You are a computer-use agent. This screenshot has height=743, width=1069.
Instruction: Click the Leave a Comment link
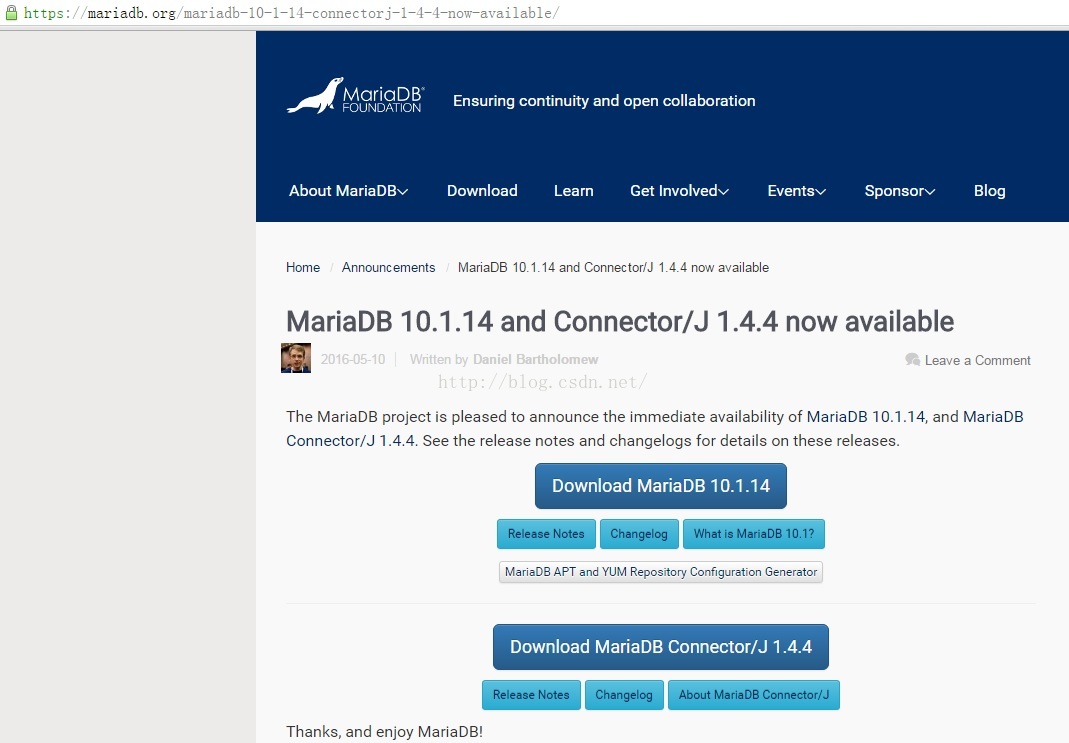[x=977, y=360]
